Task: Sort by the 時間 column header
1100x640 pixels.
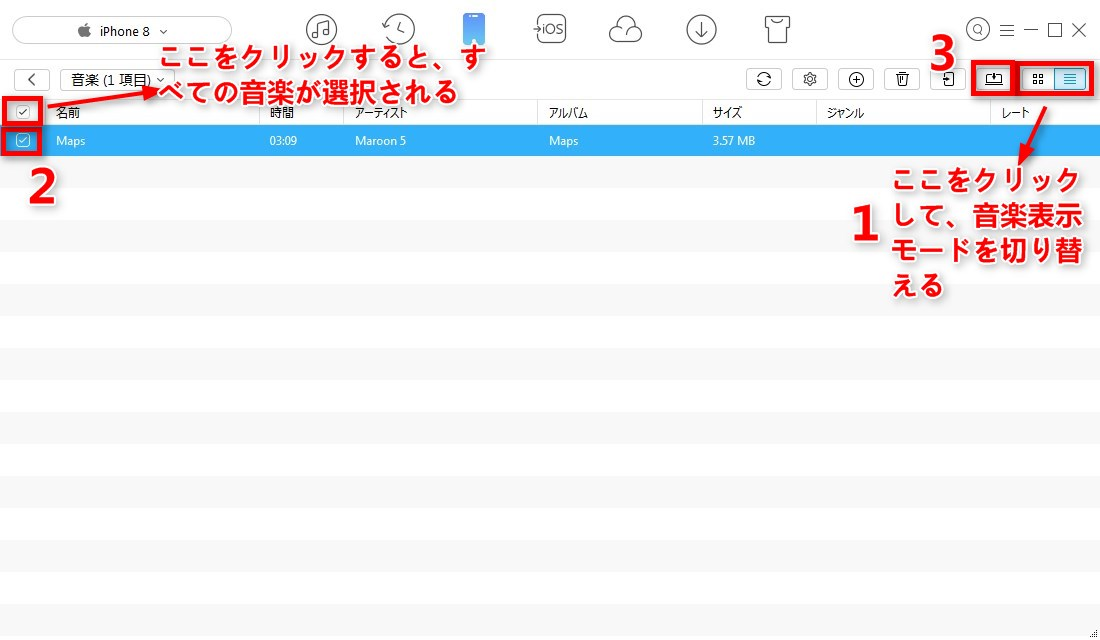Action: click(x=282, y=112)
